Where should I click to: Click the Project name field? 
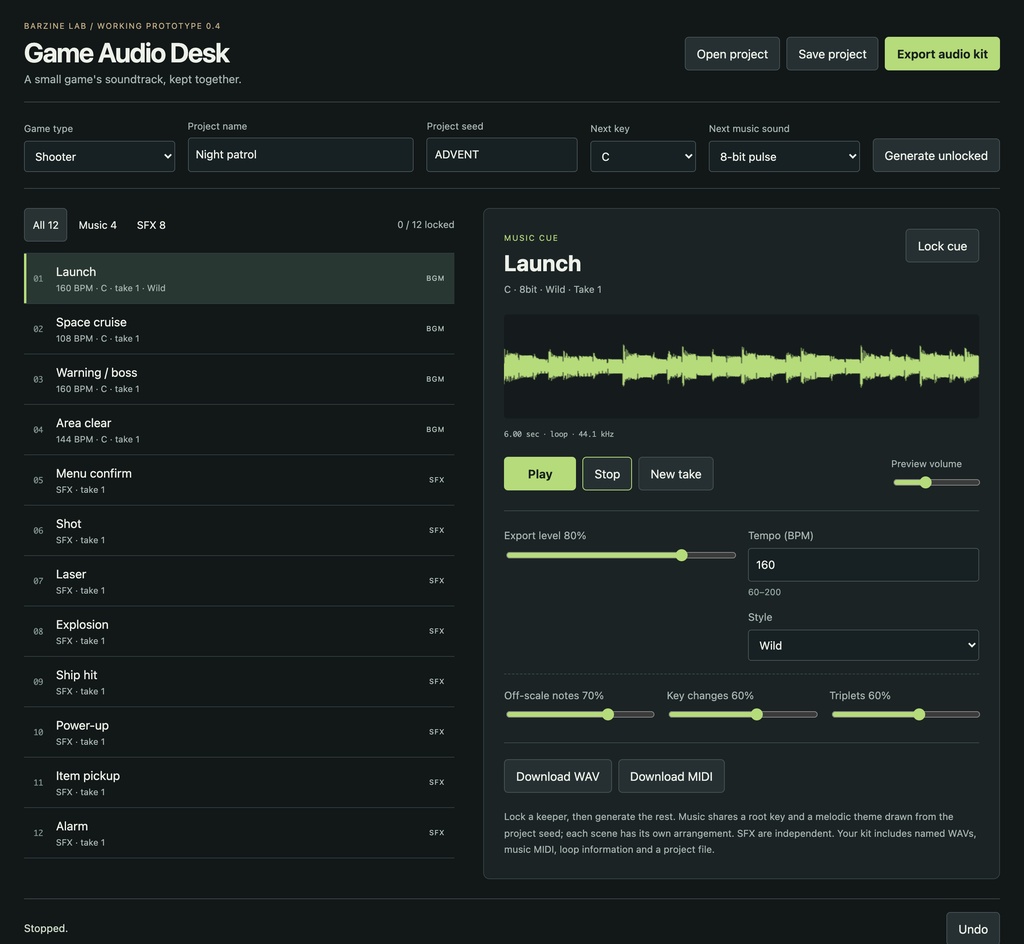tap(300, 155)
